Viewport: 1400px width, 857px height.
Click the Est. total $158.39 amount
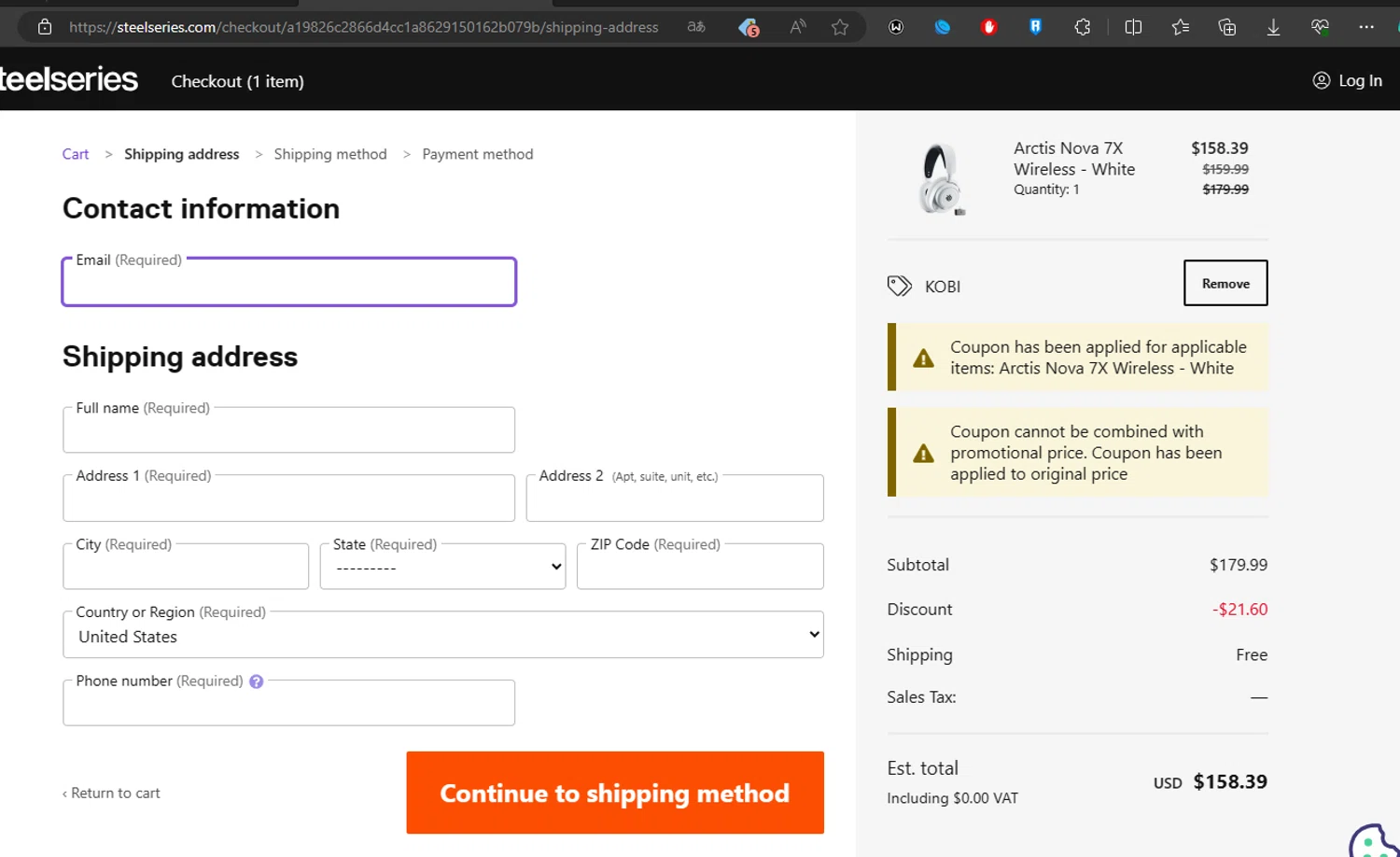click(1230, 781)
